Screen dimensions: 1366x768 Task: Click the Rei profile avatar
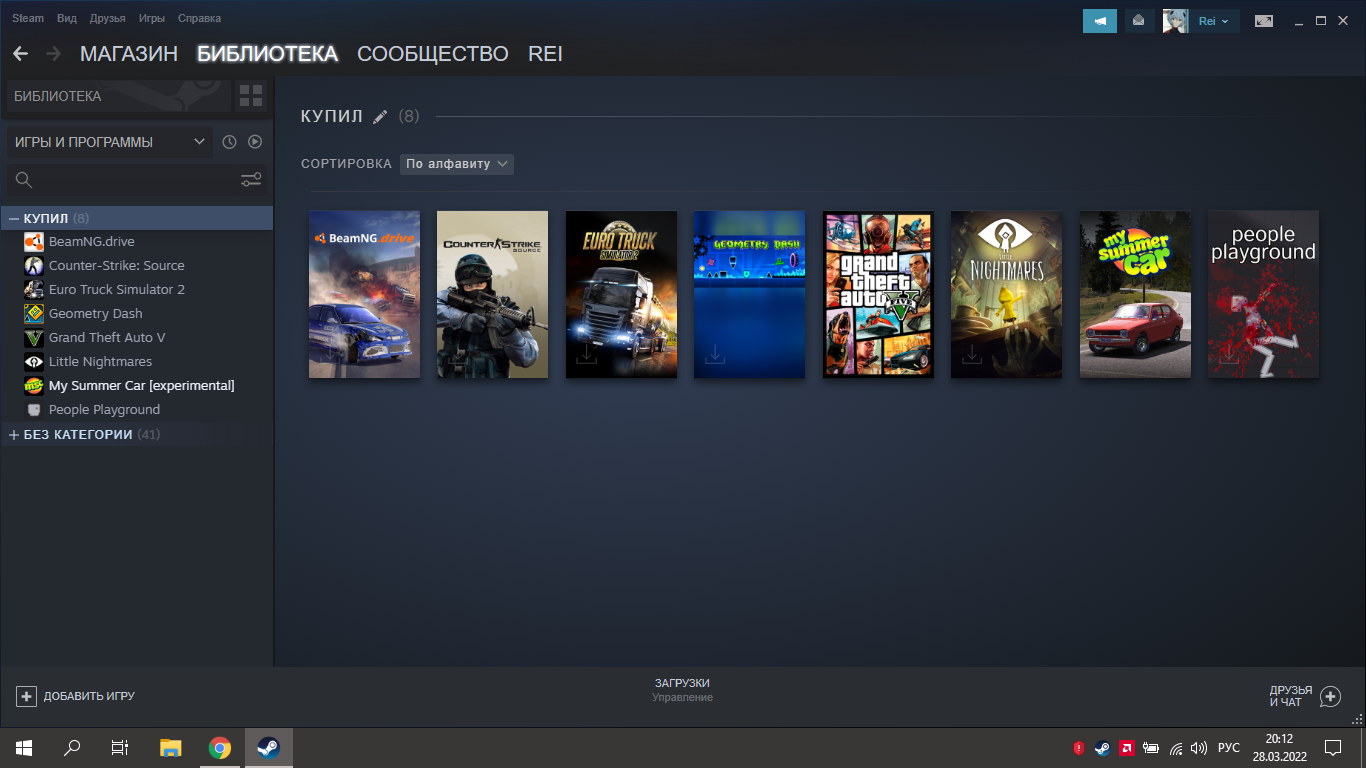click(1175, 21)
